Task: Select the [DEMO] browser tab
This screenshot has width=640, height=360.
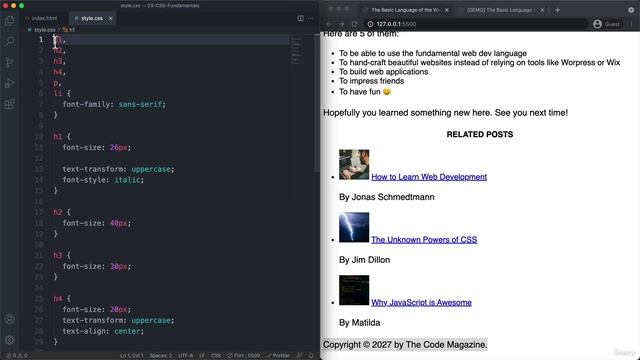Action: tap(500, 10)
